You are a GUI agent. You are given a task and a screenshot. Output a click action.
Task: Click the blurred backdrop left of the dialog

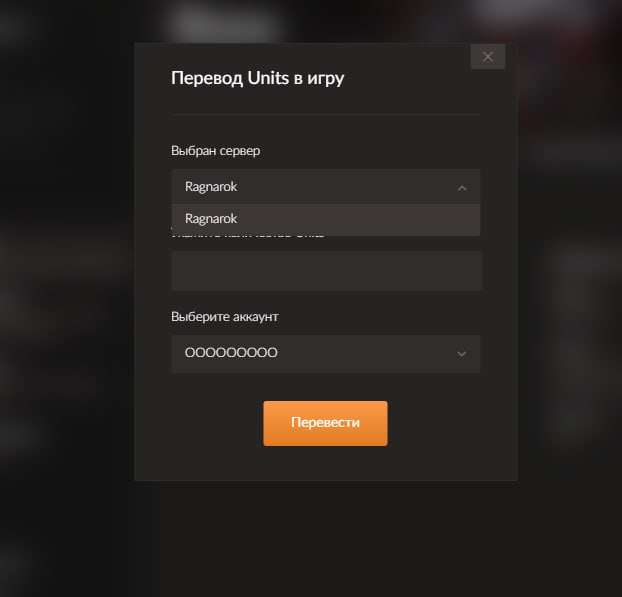point(67,278)
